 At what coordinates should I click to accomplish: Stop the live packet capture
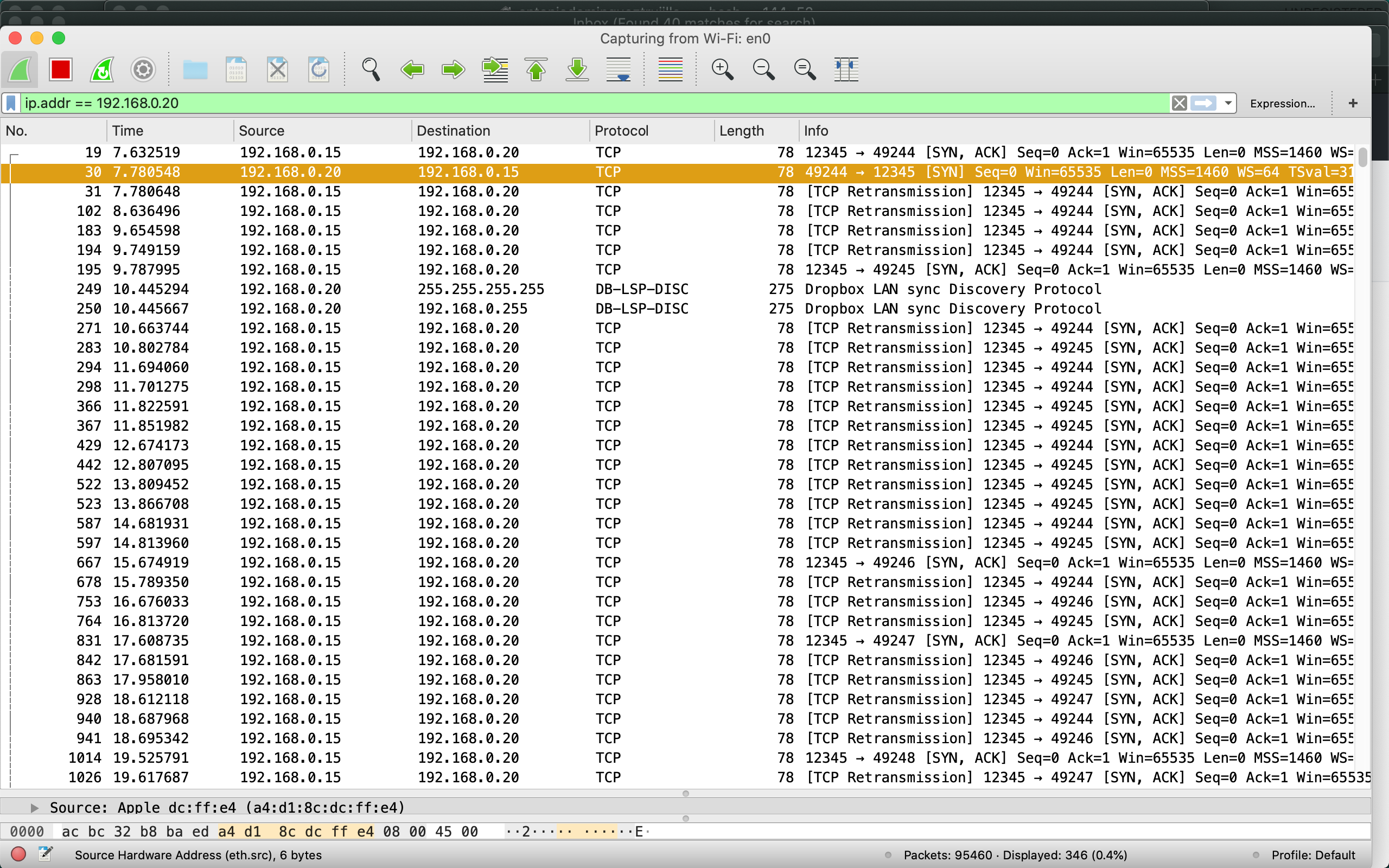(x=60, y=69)
